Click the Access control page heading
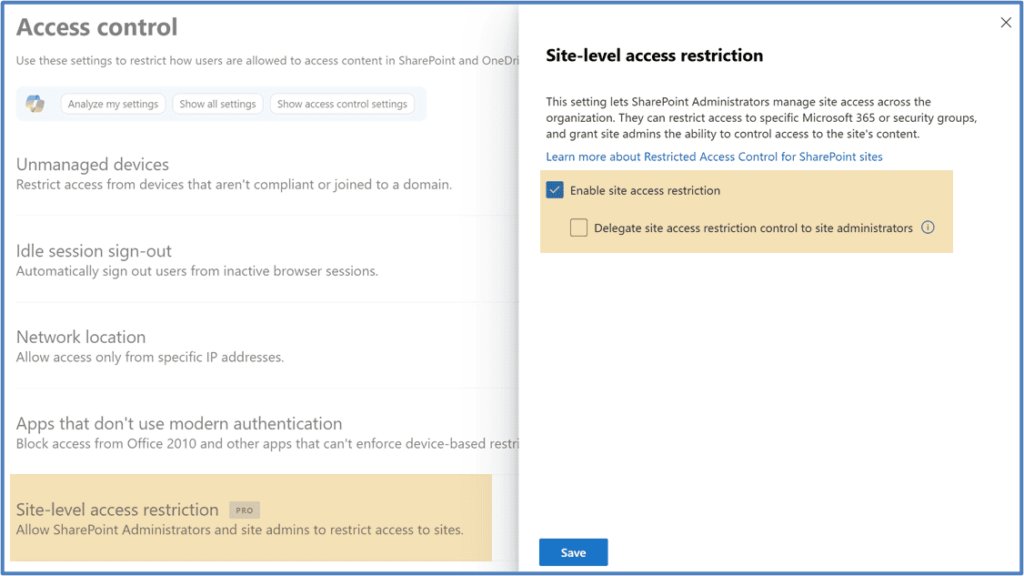This screenshot has height=576, width=1024. (x=97, y=27)
